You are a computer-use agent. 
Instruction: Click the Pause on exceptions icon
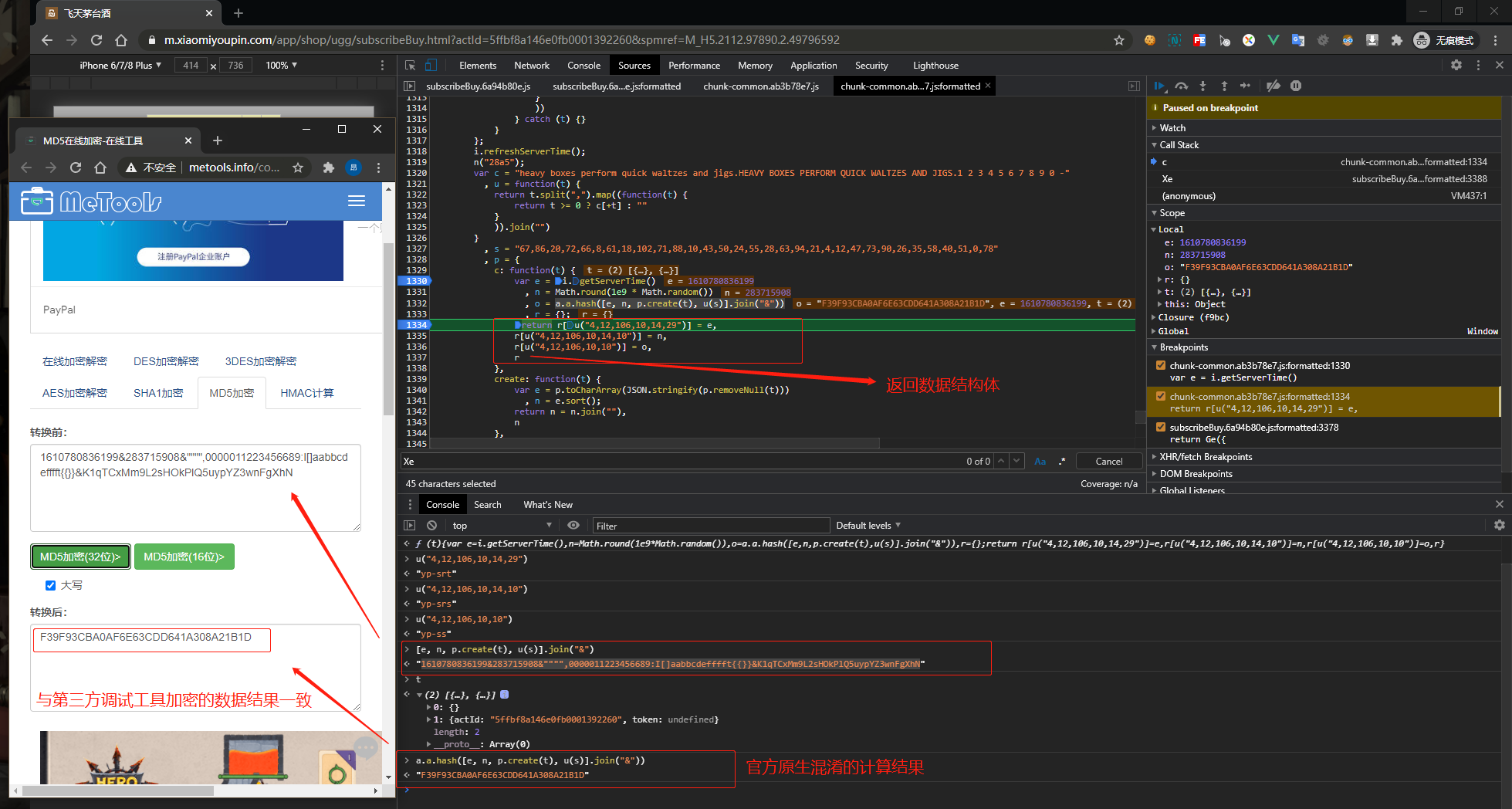(1296, 86)
